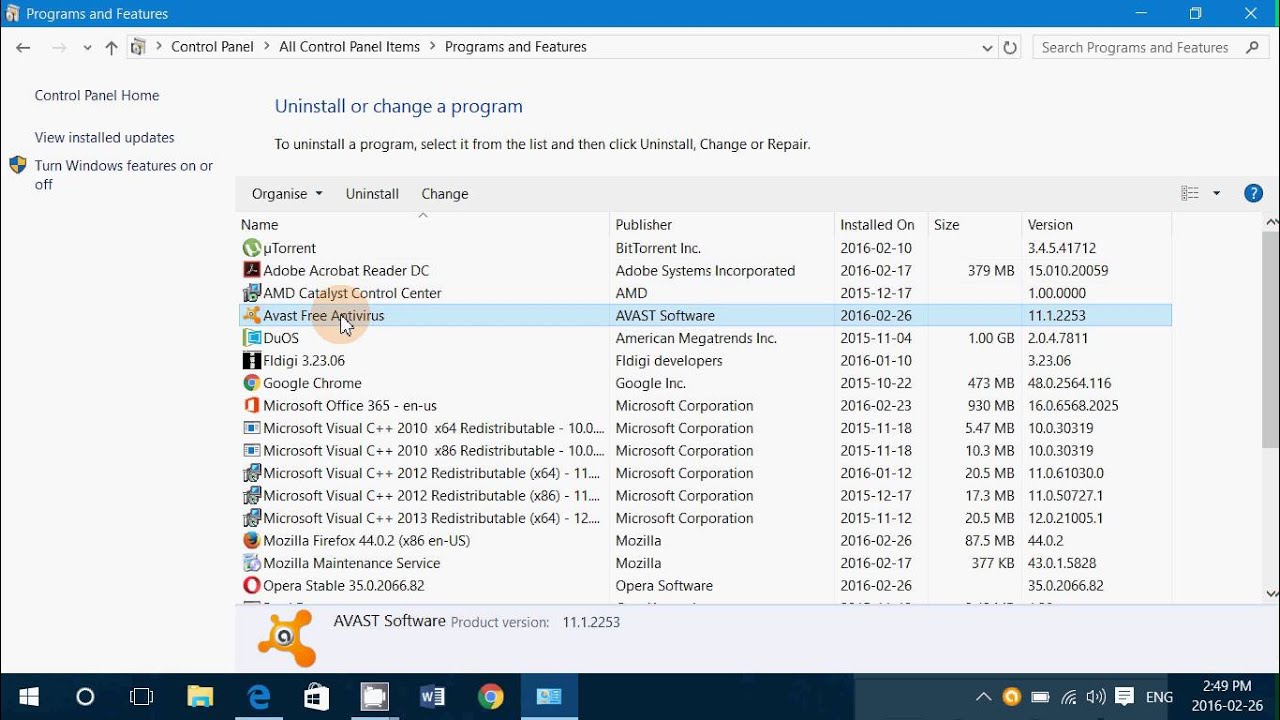The width and height of the screenshot is (1280, 720).
Task: Click the Visual C++ 2013 (x64) icon
Action: tap(252, 518)
